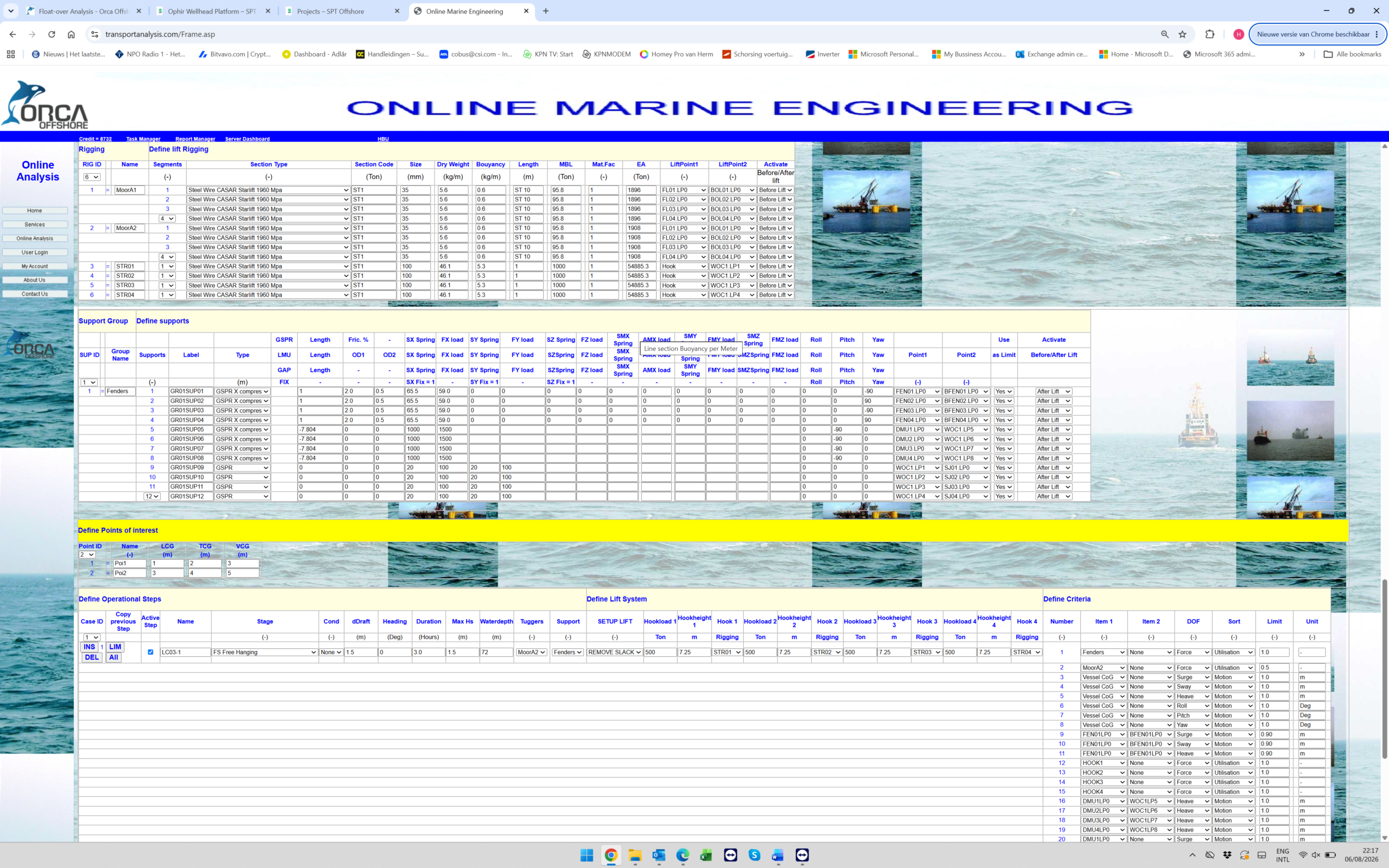
Task: Reload the page with the refresh icon
Action: click(52, 34)
